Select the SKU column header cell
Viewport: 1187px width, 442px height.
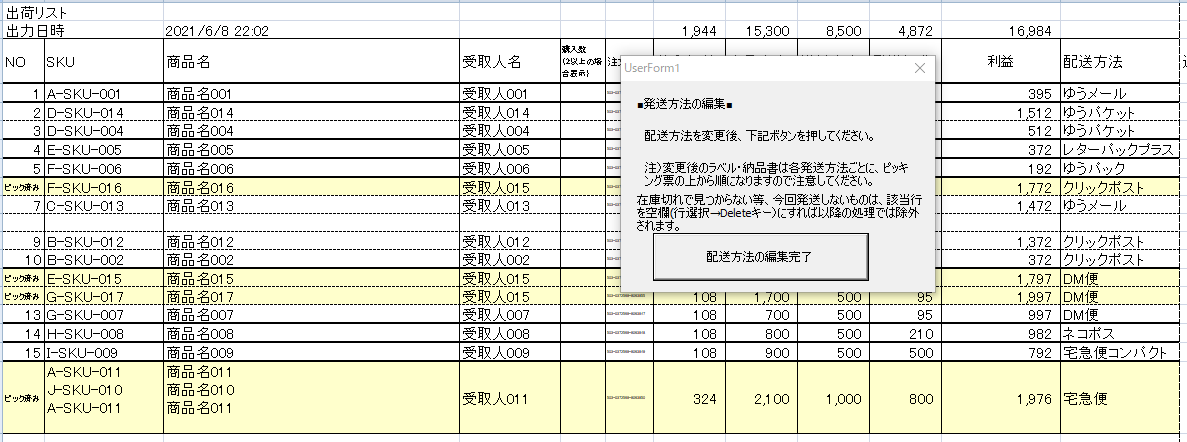pyautogui.click(x=60, y=62)
